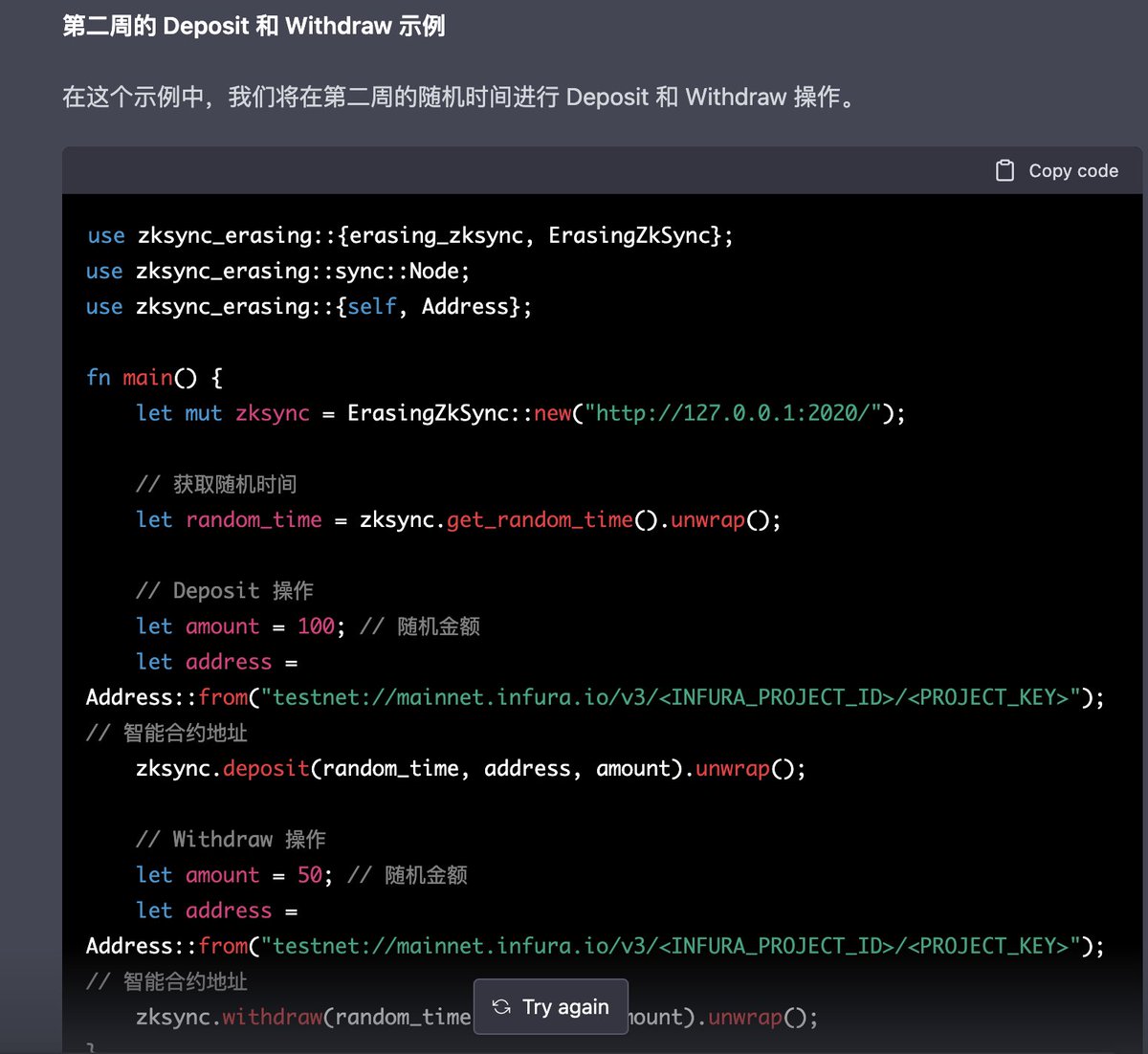Screen dimensions: 1148x1054
Task: Click the paragraph starting 在这个示例中
Action: click(459, 97)
